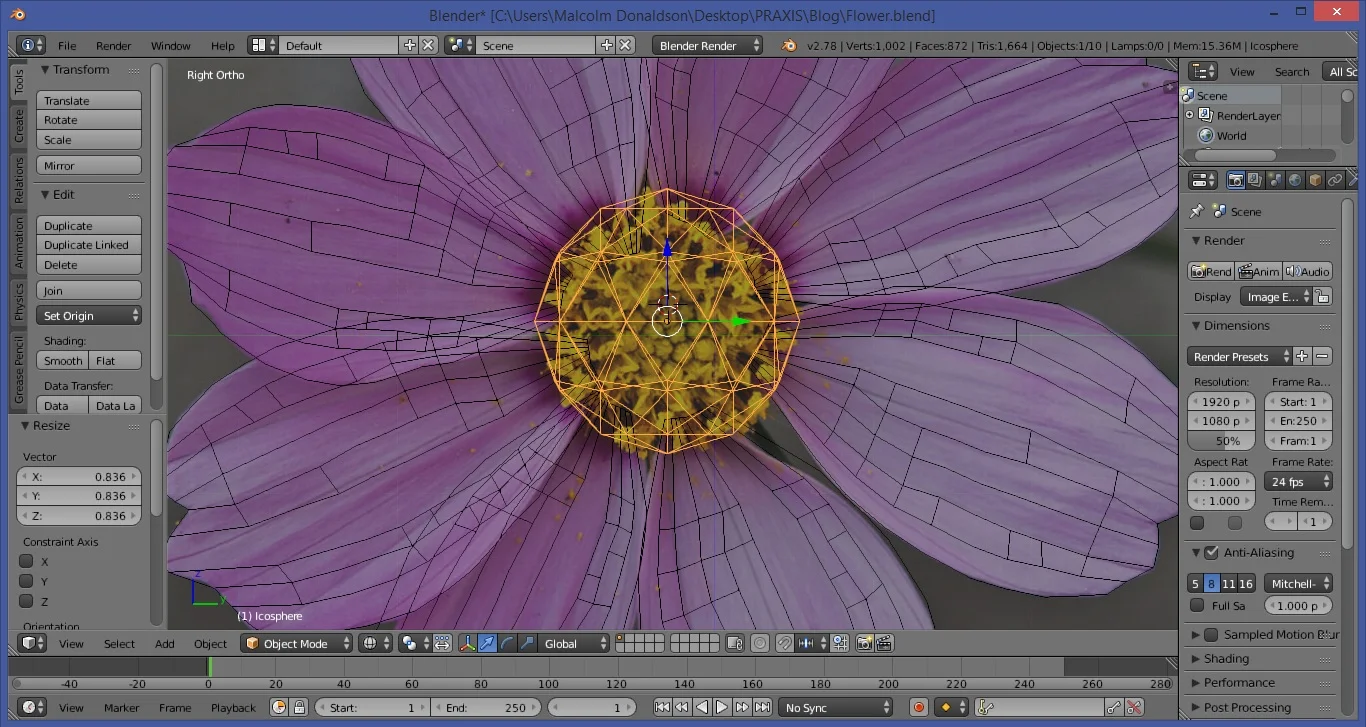Expand the Post Processing panel

click(1247, 707)
